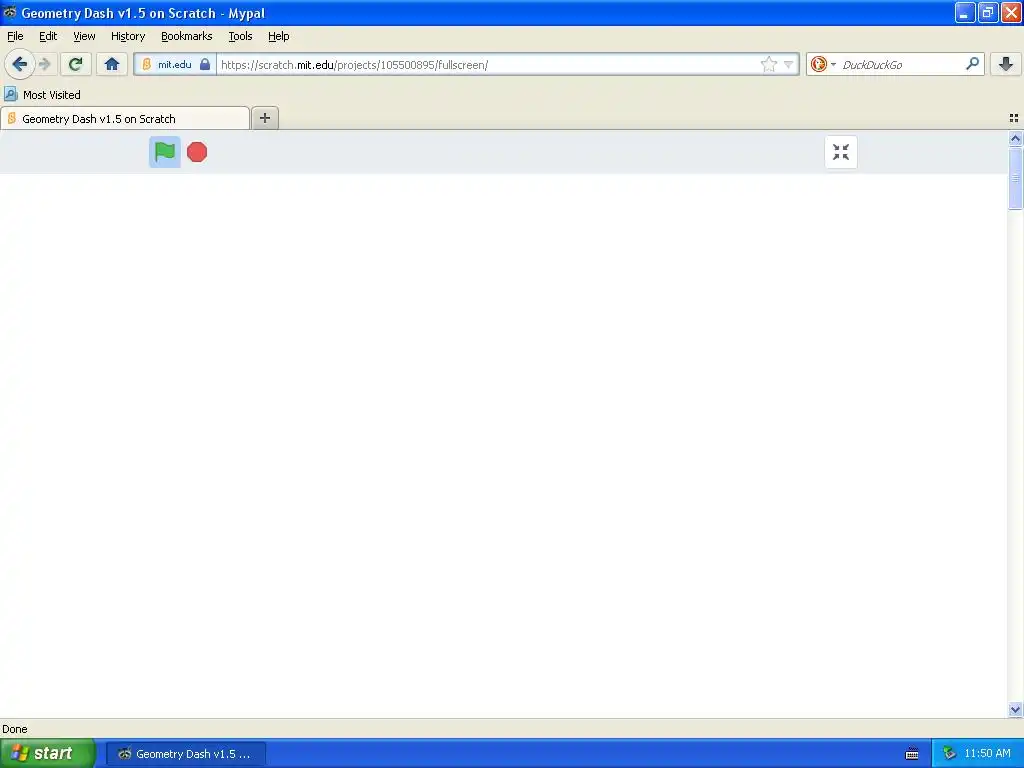Click the padlock site security icon
1024x768 pixels.
tap(205, 64)
